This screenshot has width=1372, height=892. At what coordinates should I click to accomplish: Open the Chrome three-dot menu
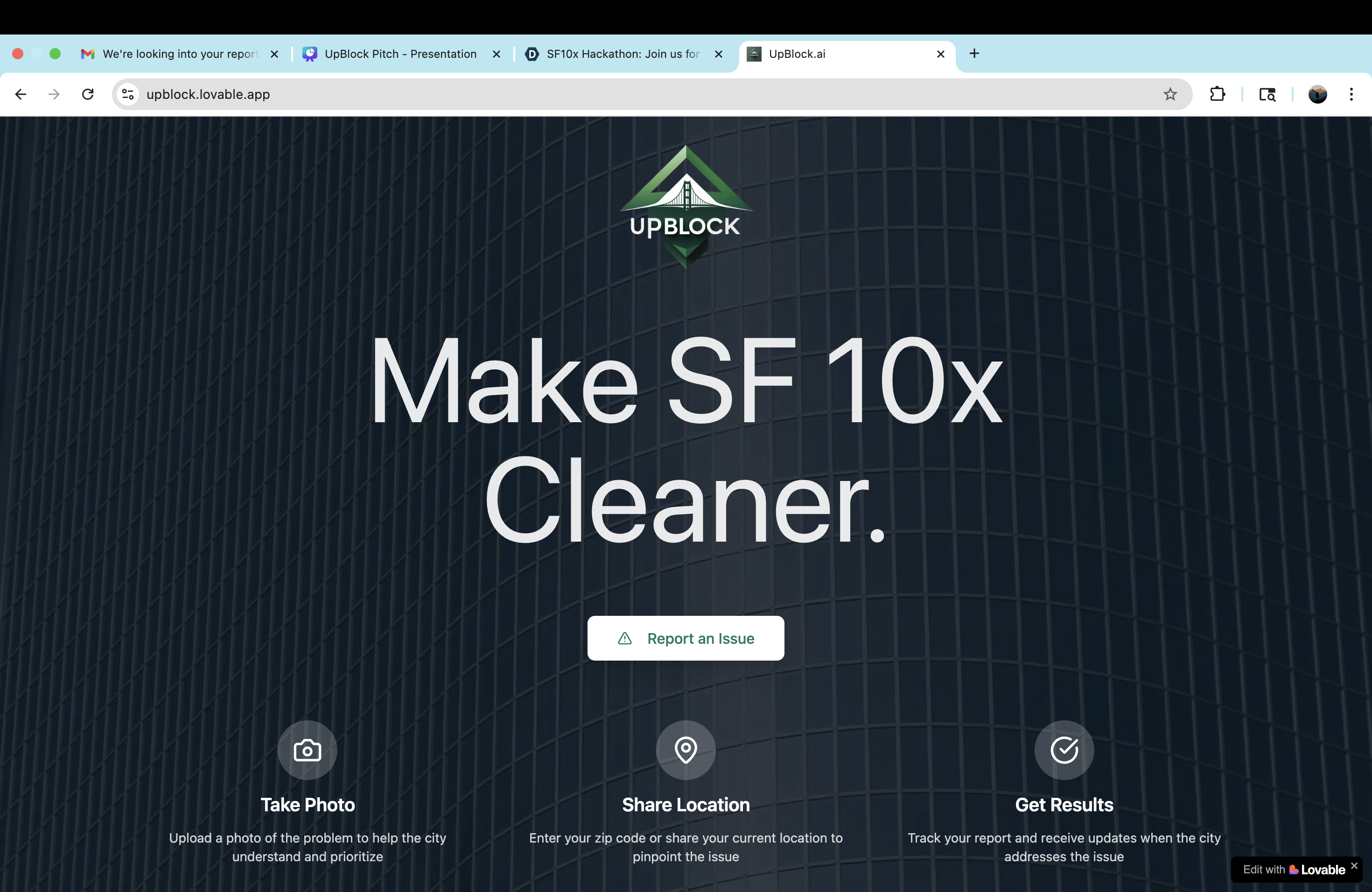(x=1351, y=94)
